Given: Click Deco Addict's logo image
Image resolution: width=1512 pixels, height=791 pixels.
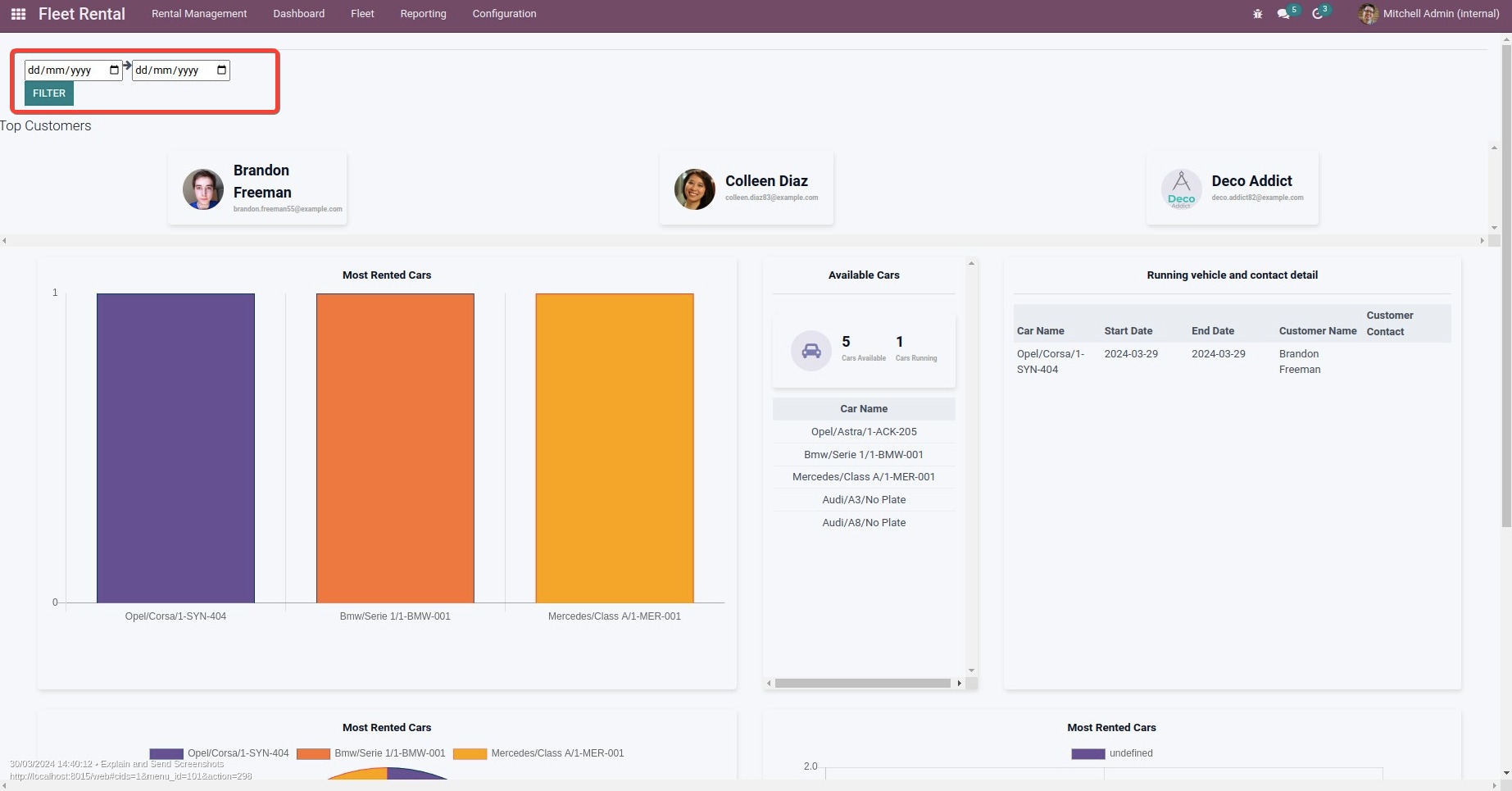Looking at the screenshot, I should (1182, 189).
